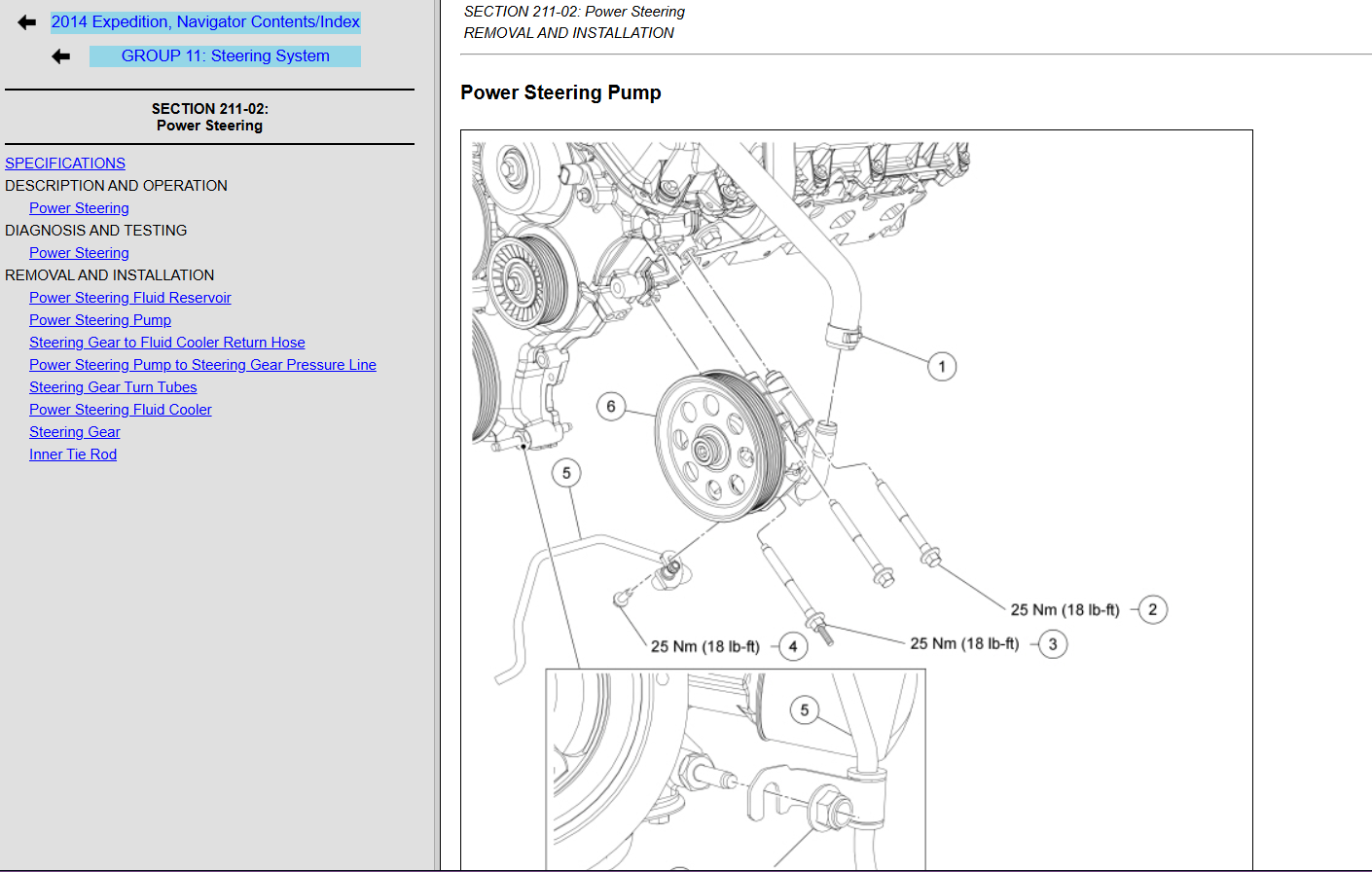Click callout 5 in the inset detail view
This screenshot has height=872, width=1372.
805,710
